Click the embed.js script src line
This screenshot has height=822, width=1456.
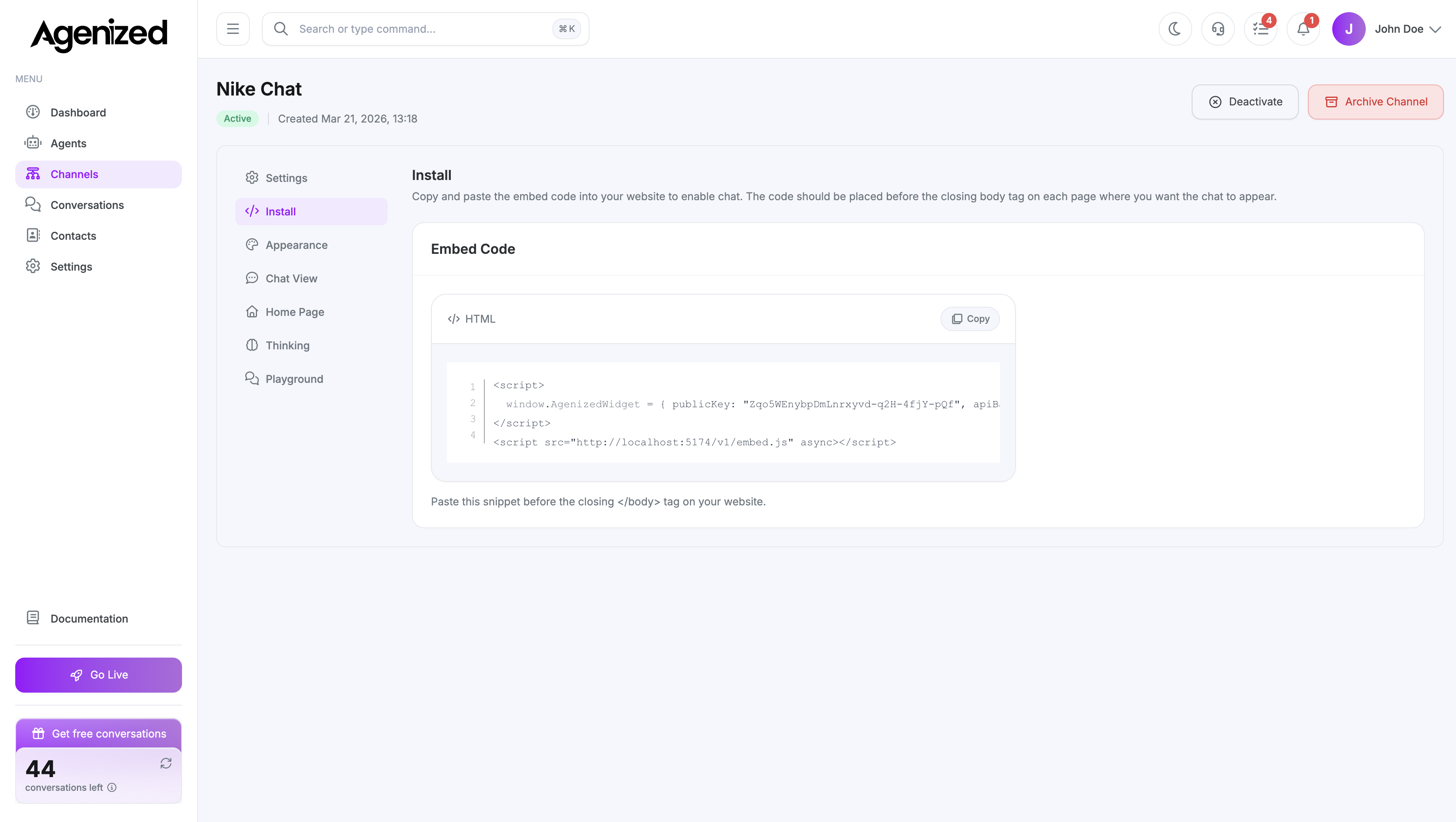pos(694,442)
